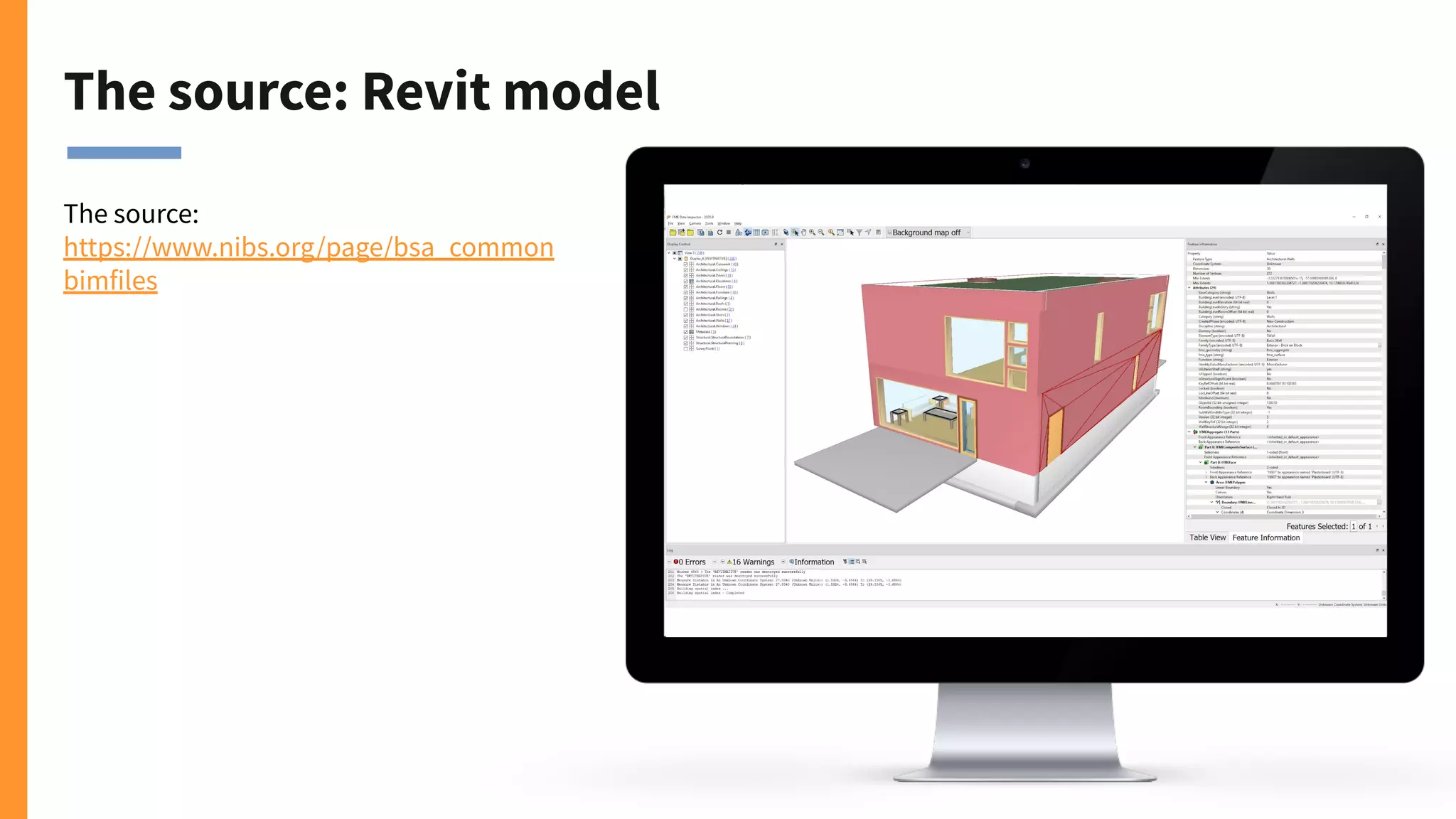Click the third yellow folder toolbar icon
This screenshot has height=819, width=1456.
[x=690, y=232]
